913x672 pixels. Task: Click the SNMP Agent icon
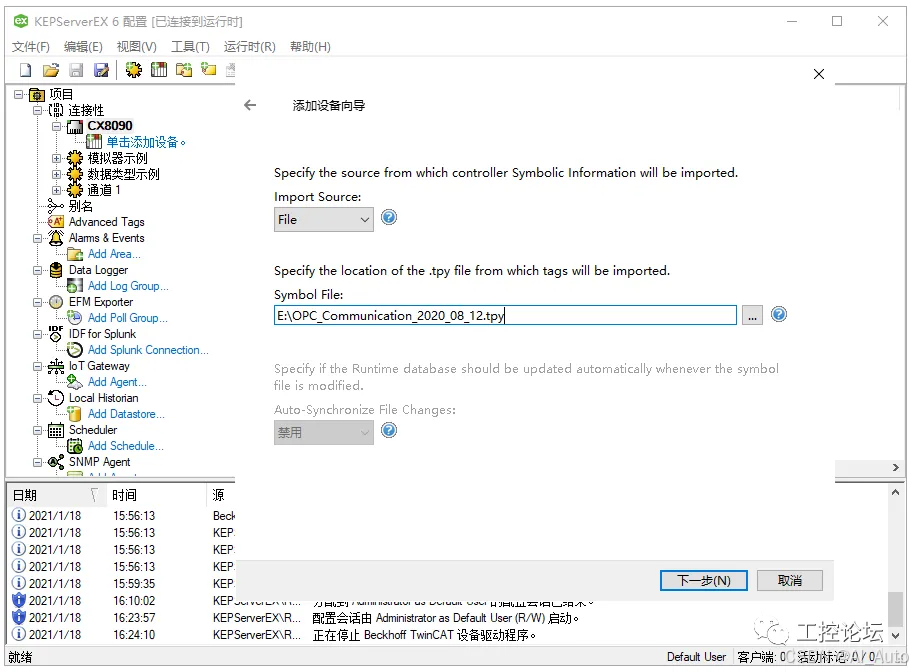pyautogui.click(x=56, y=462)
